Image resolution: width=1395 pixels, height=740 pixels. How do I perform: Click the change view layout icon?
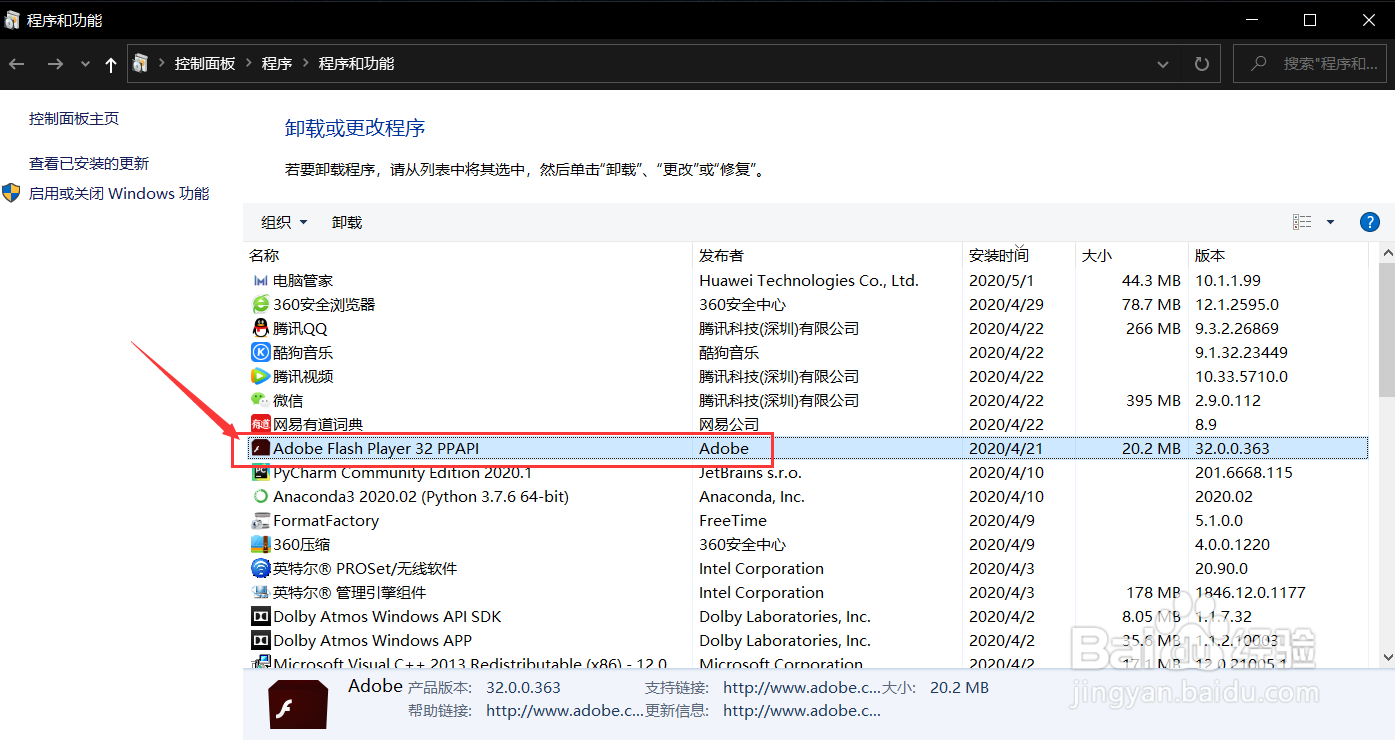pos(1302,222)
